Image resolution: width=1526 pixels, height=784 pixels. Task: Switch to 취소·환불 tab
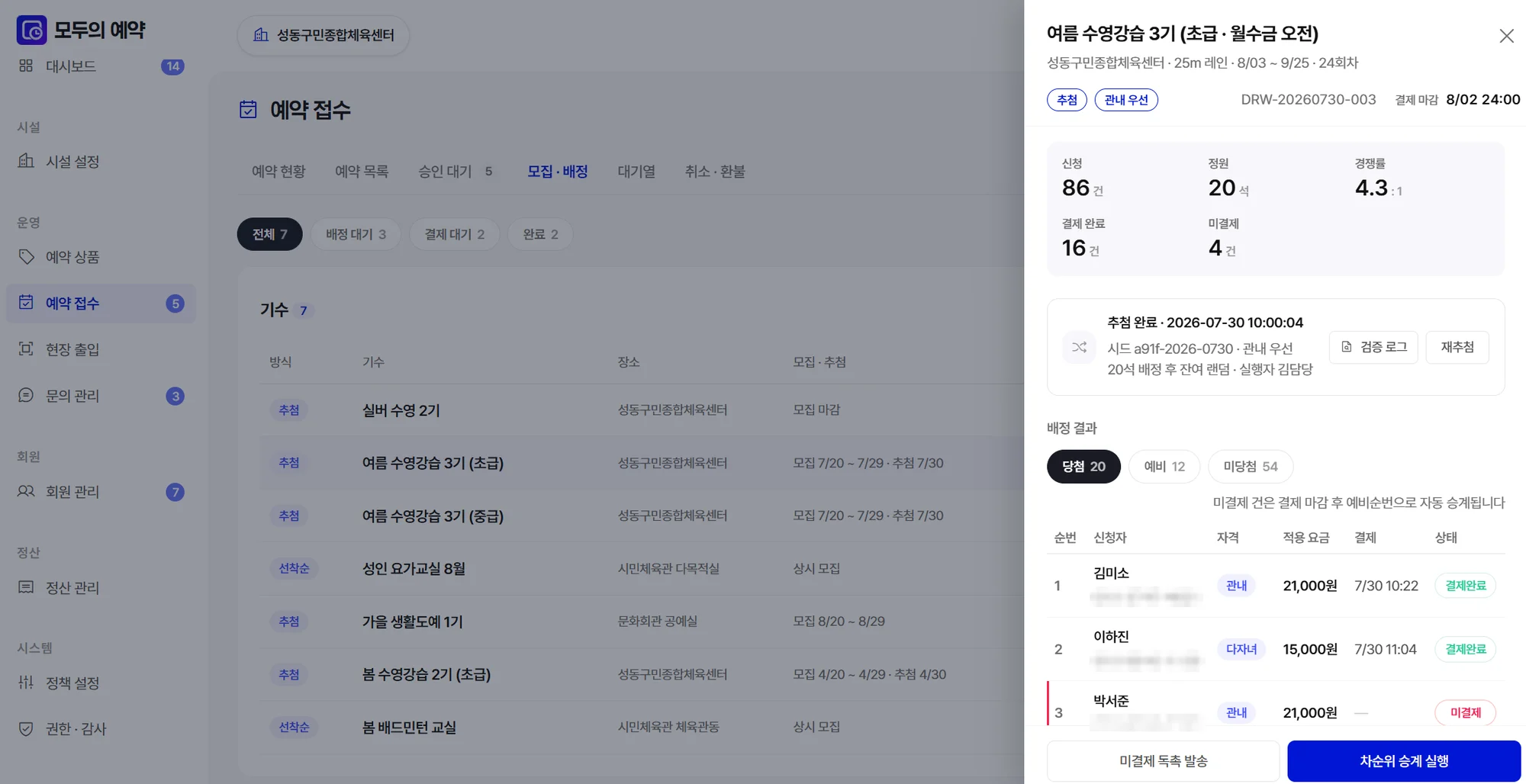[715, 172]
